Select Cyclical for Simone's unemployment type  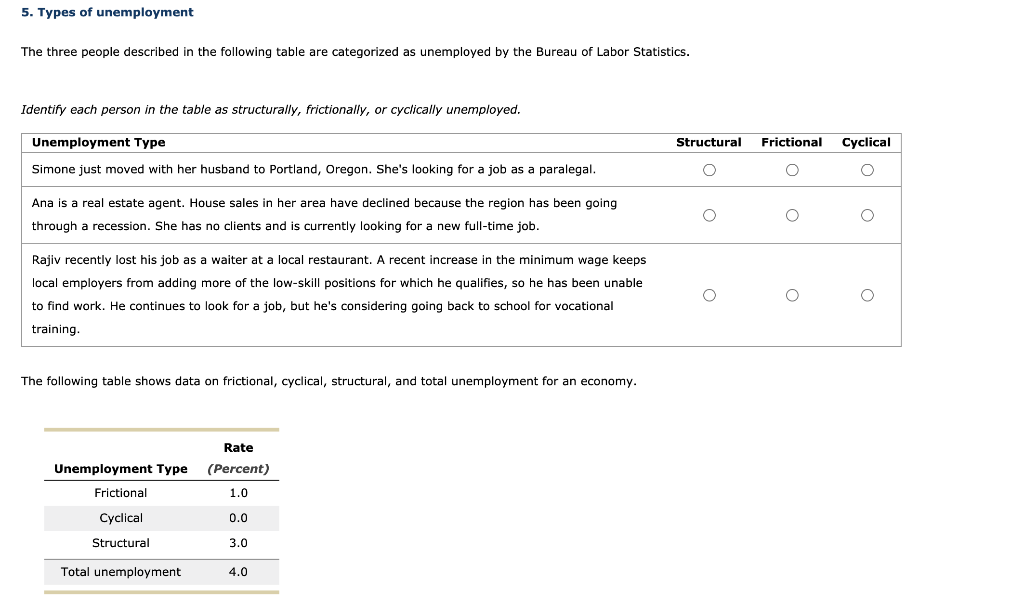(x=866, y=170)
